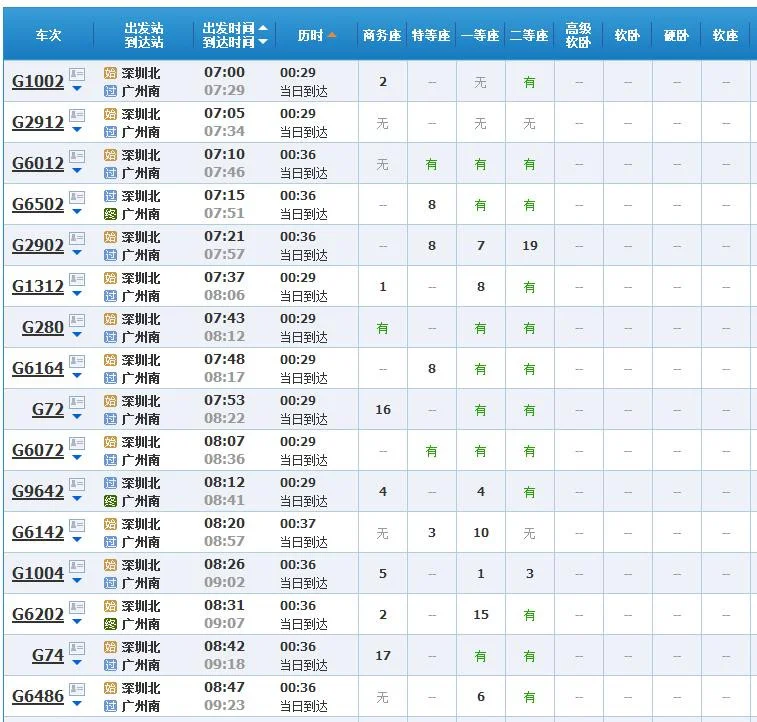Open ID card icon next to G1004
Viewport: 757px width, 722px height.
[x=77, y=566]
